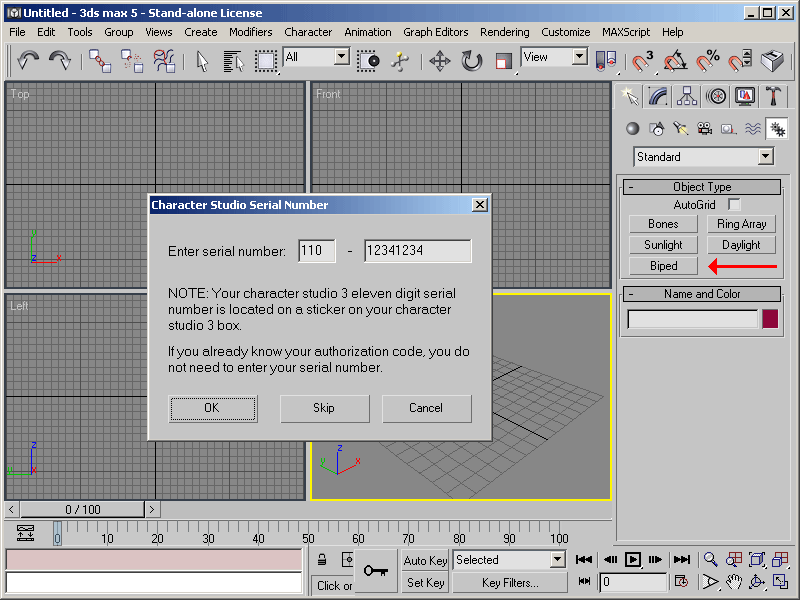Open the MAXScript menu
The width and height of the screenshot is (800, 600).
(626, 32)
